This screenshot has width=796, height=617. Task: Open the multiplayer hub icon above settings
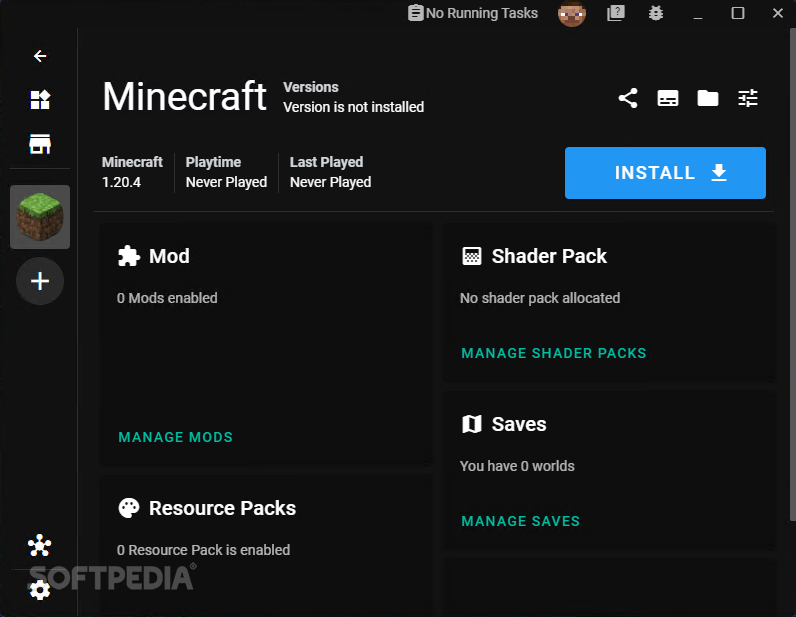click(x=40, y=545)
